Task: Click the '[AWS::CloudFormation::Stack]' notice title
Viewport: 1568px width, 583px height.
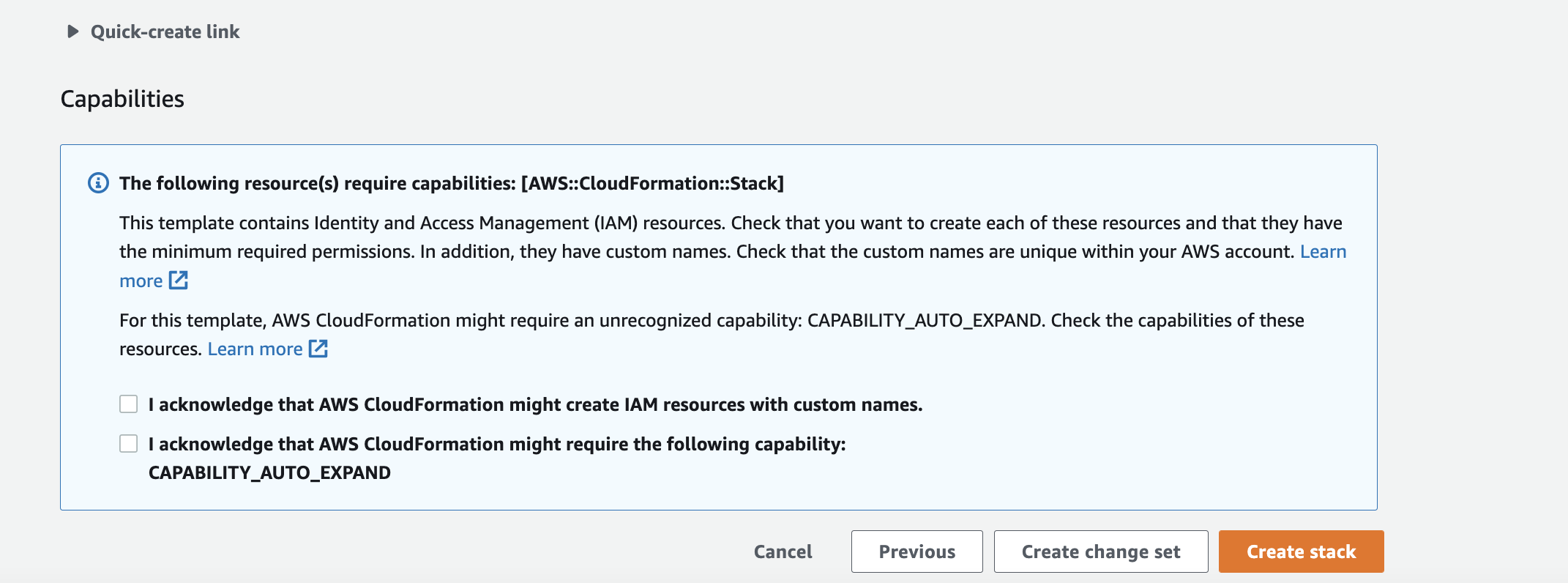Action: [x=452, y=183]
